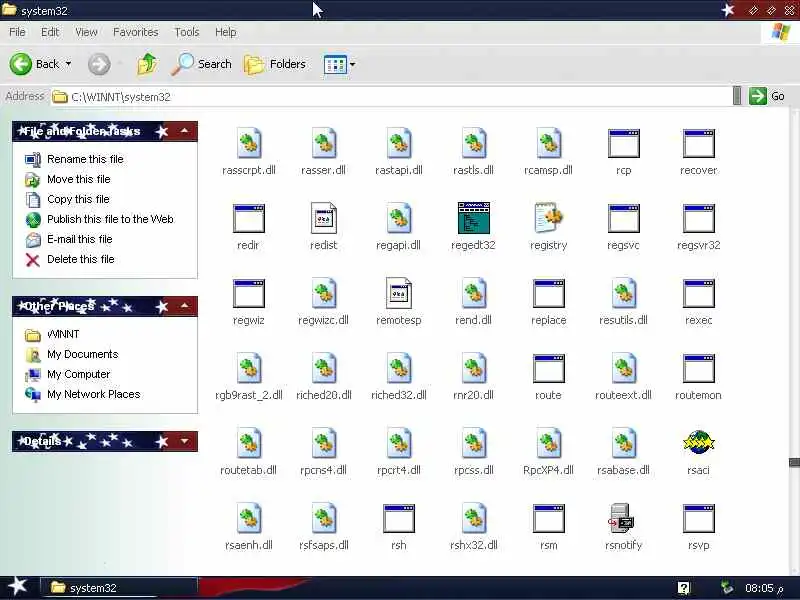
Task: Click the redist file icon
Action: [323, 218]
